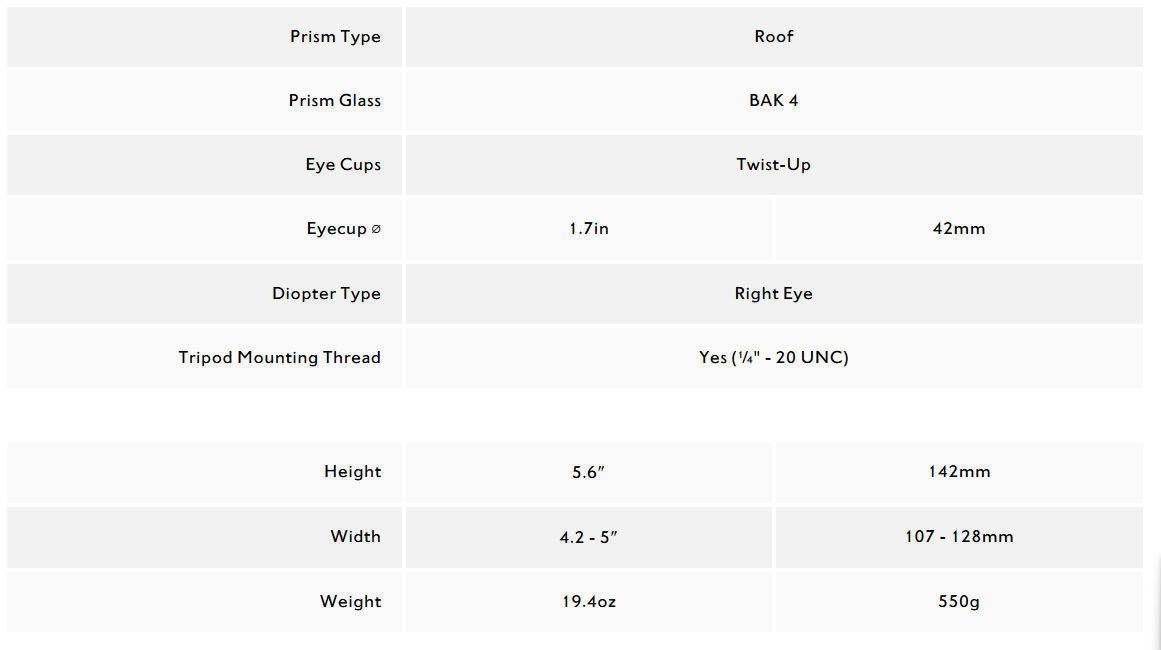1161x650 pixels.
Task: Click the Eyecup diameter label
Action: click(x=343, y=229)
